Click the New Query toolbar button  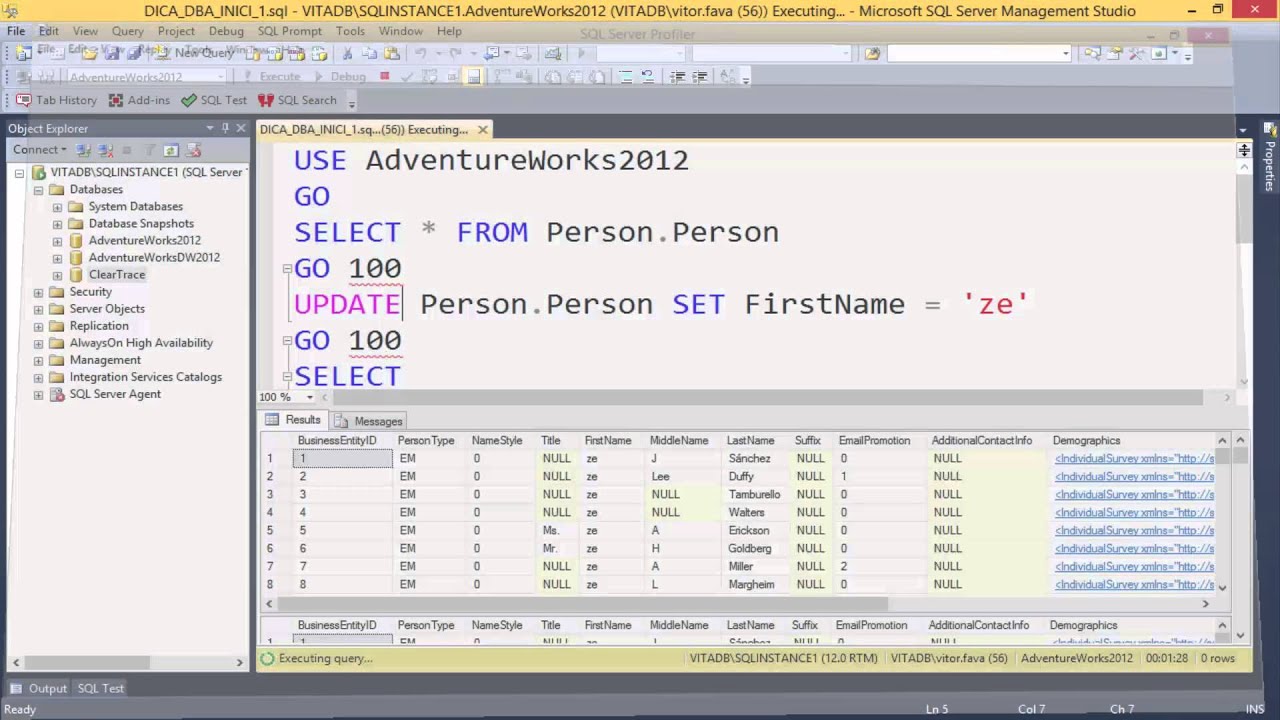[x=195, y=53]
